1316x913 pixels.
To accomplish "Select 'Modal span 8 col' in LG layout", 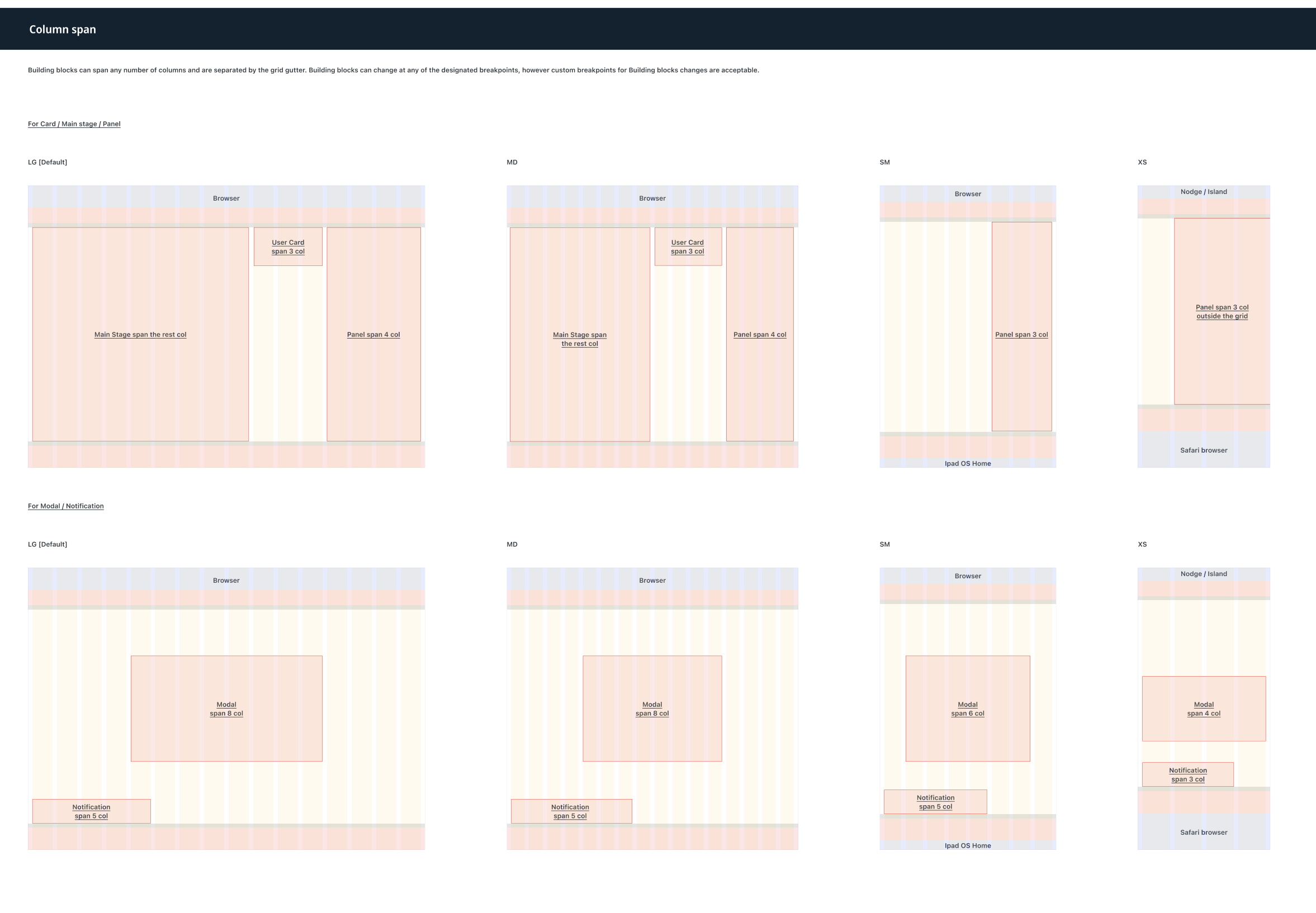I will coord(226,710).
